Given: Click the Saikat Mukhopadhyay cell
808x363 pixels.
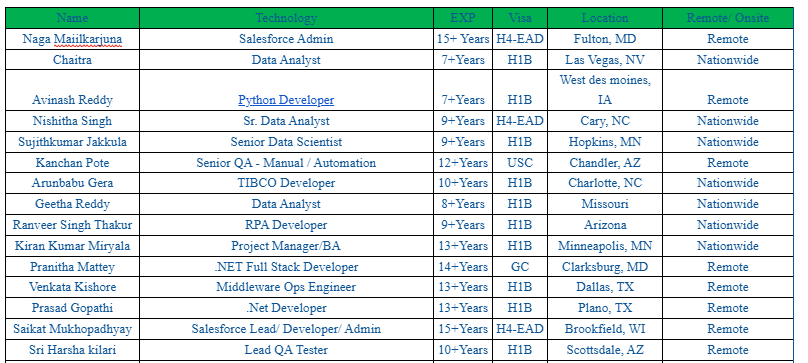Looking at the screenshot, I should click(x=73, y=329).
